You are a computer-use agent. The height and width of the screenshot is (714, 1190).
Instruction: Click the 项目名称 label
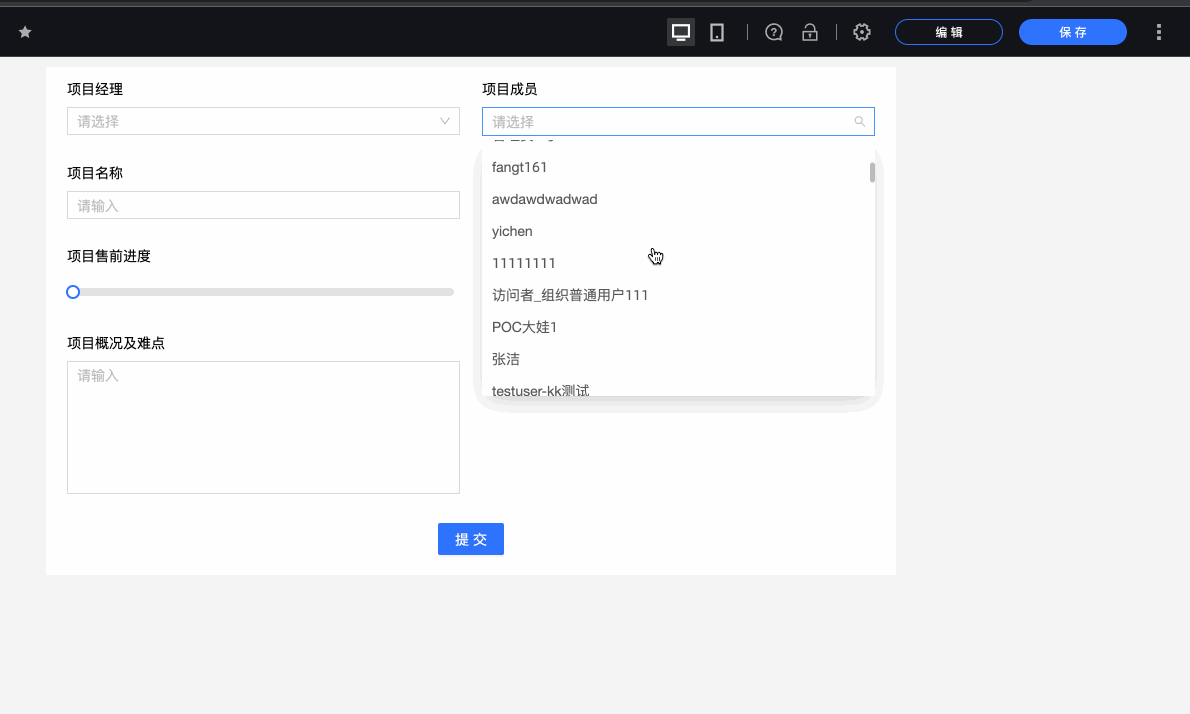pos(95,173)
